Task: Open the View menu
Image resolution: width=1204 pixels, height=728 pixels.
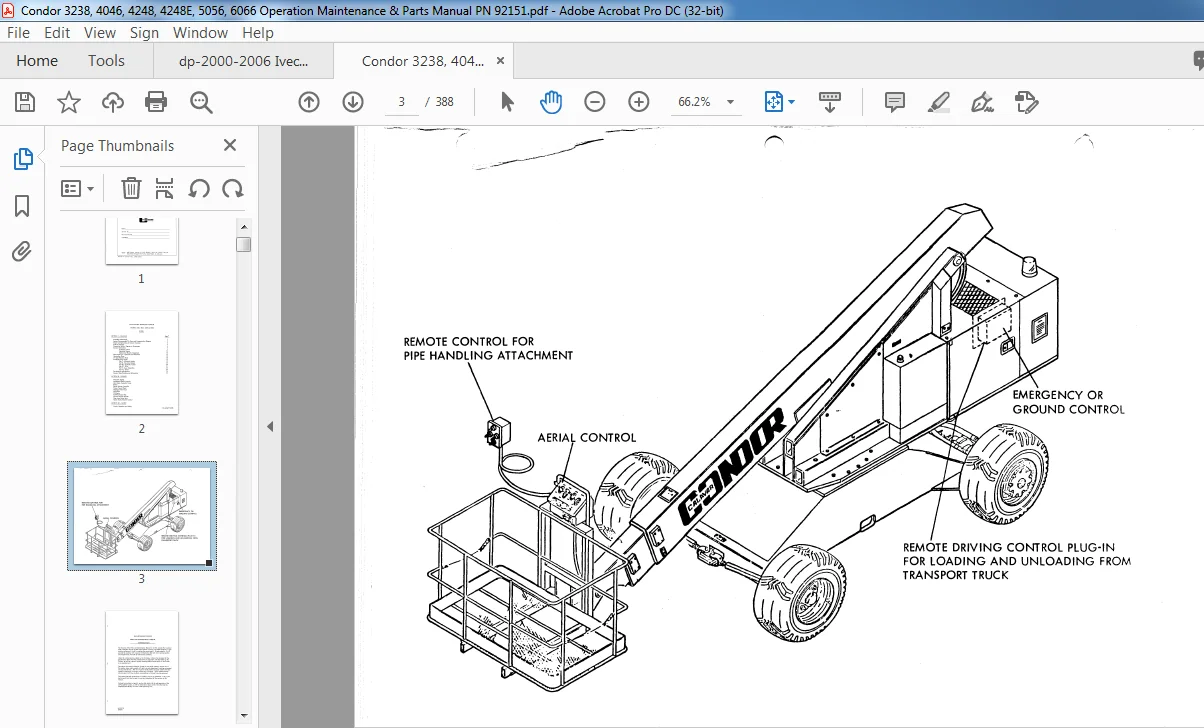Action: point(100,32)
